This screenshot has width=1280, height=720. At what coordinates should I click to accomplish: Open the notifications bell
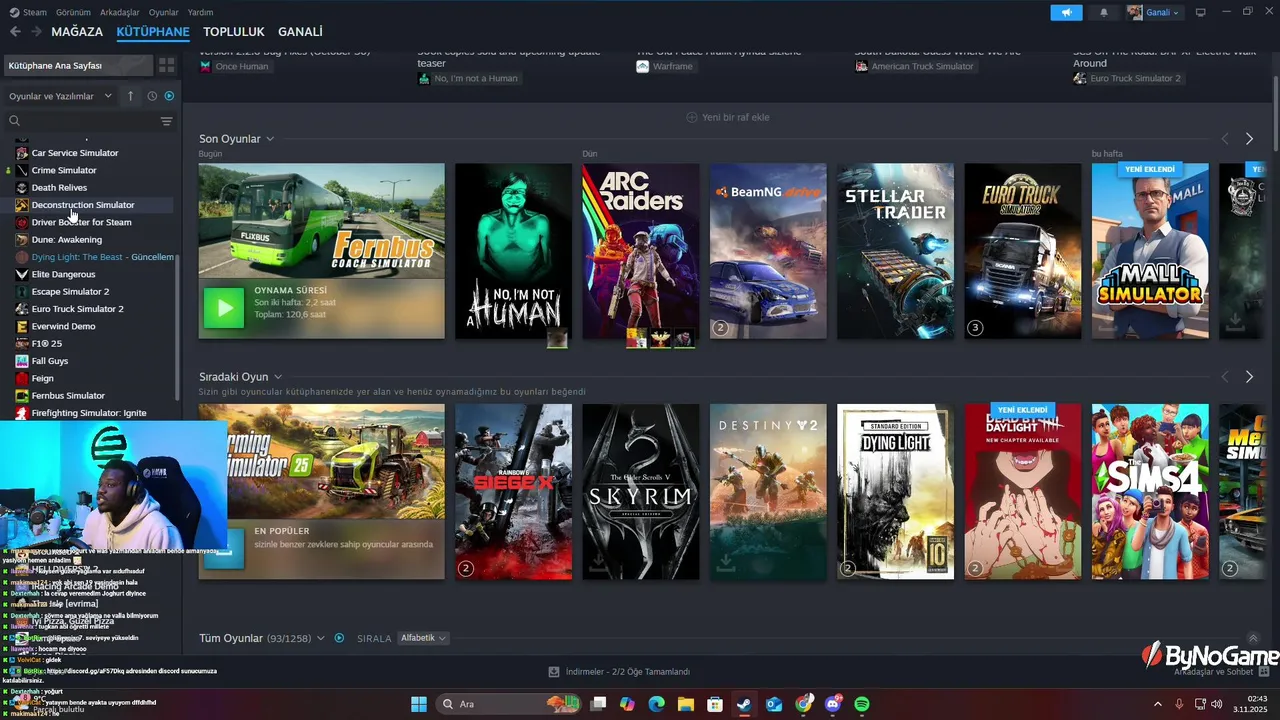click(1104, 12)
